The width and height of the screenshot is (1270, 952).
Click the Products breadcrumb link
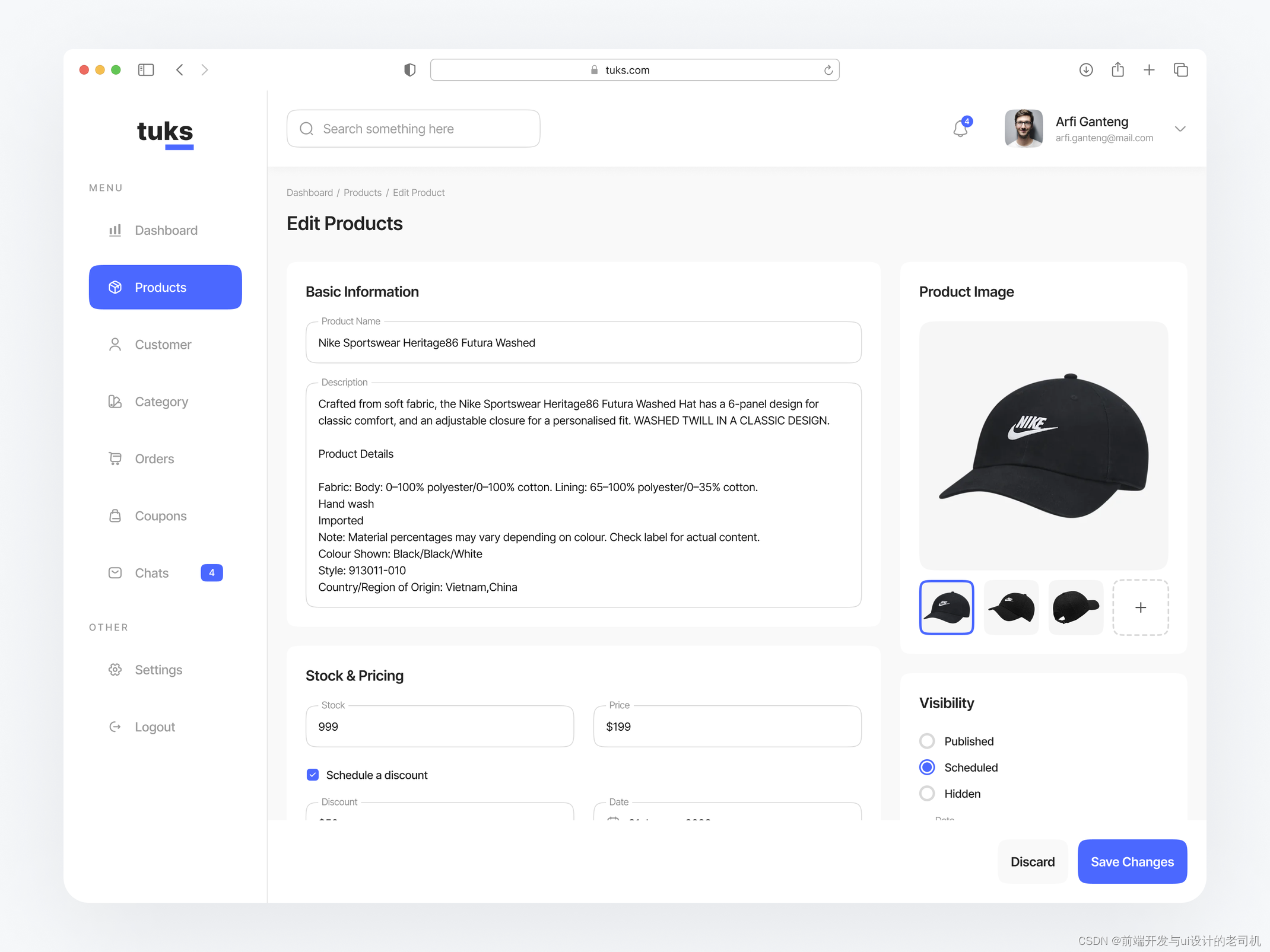(x=362, y=193)
